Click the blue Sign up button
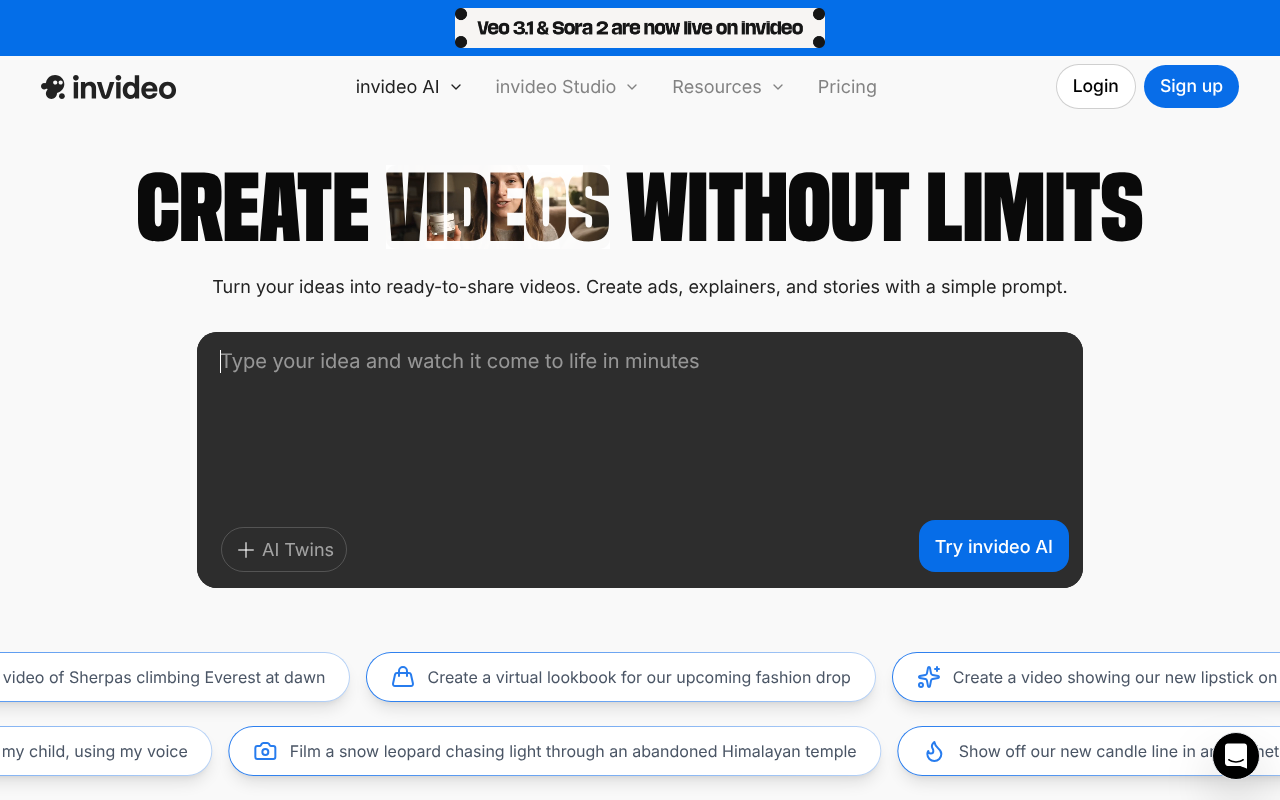The width and height of the screenshot is (1280, 800). [x=1190, y=87]
